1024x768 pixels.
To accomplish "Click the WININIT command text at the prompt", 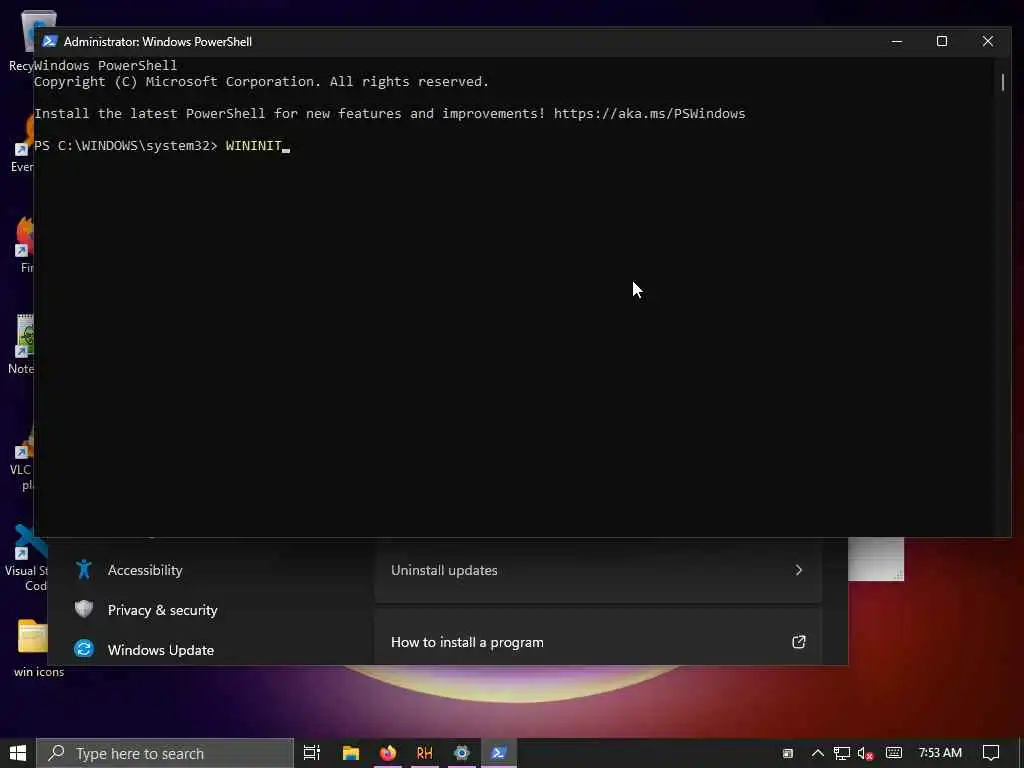I will (253, 146).
